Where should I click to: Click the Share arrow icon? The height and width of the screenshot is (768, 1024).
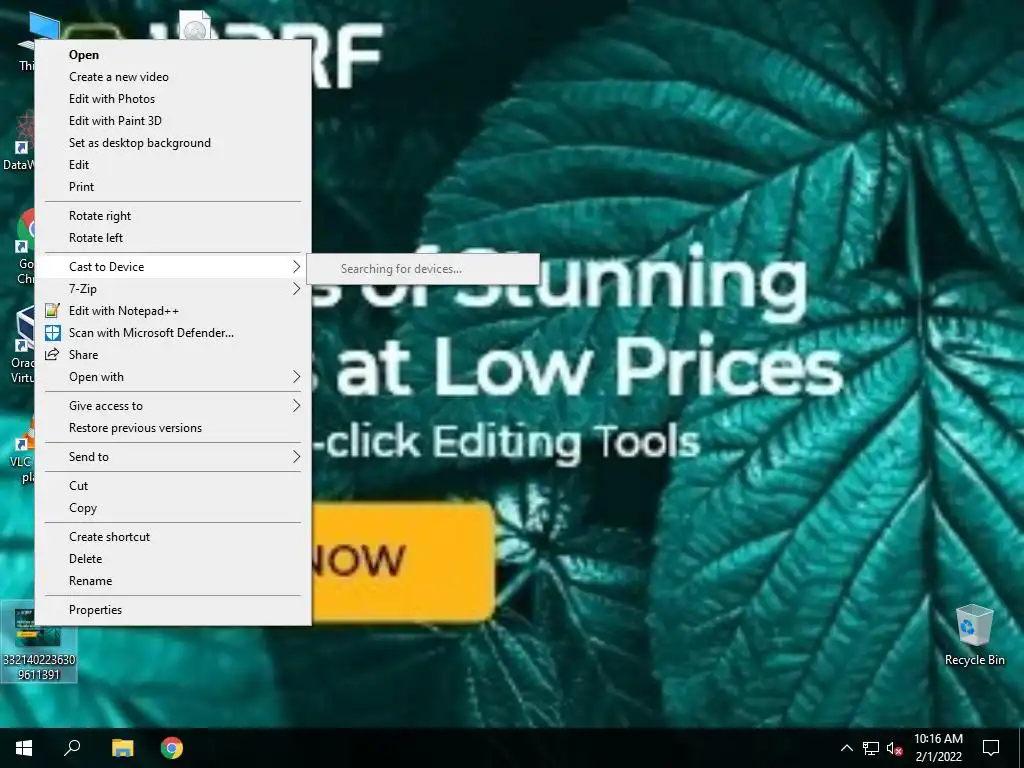(52, 355)
